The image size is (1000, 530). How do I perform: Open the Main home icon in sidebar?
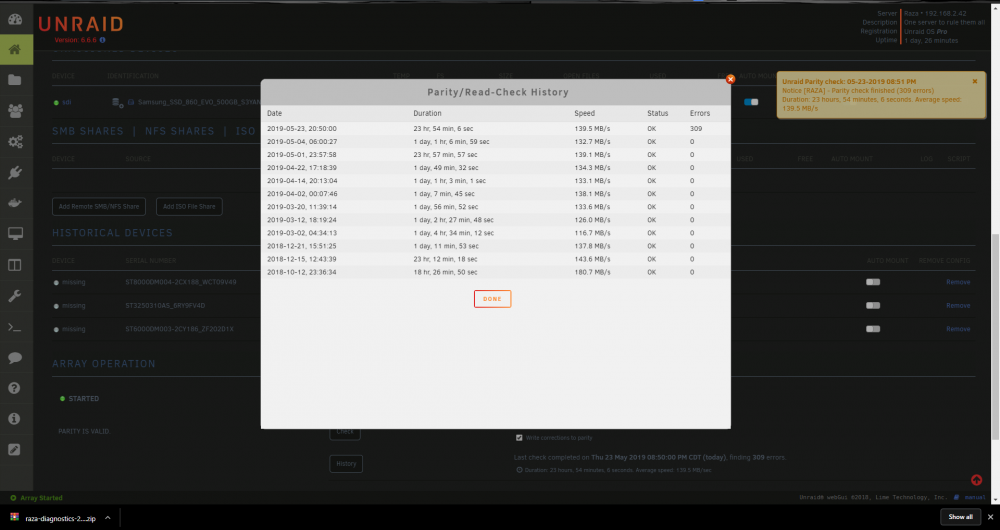[x=15, y=50]
